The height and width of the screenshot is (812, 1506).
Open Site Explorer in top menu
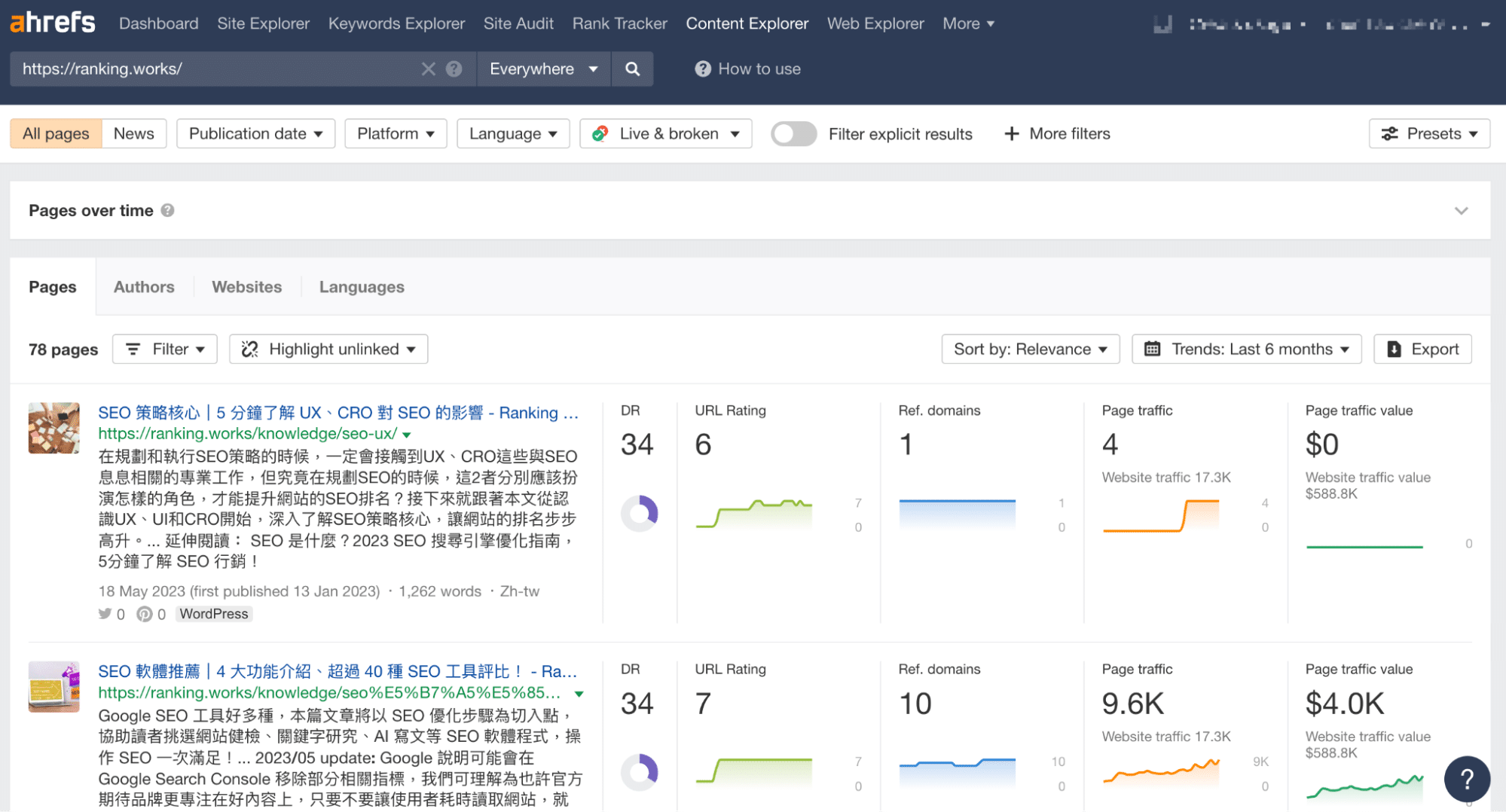coord(263,23)
